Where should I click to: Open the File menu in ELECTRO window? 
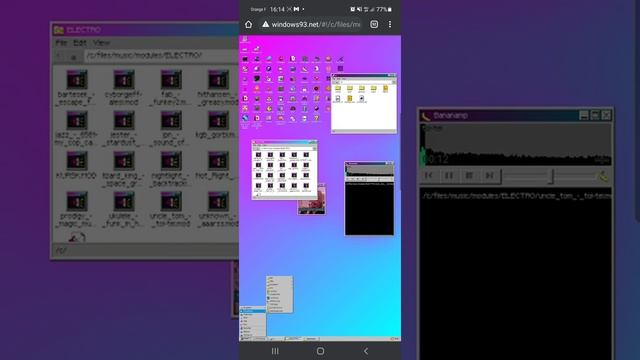(61, 42)
